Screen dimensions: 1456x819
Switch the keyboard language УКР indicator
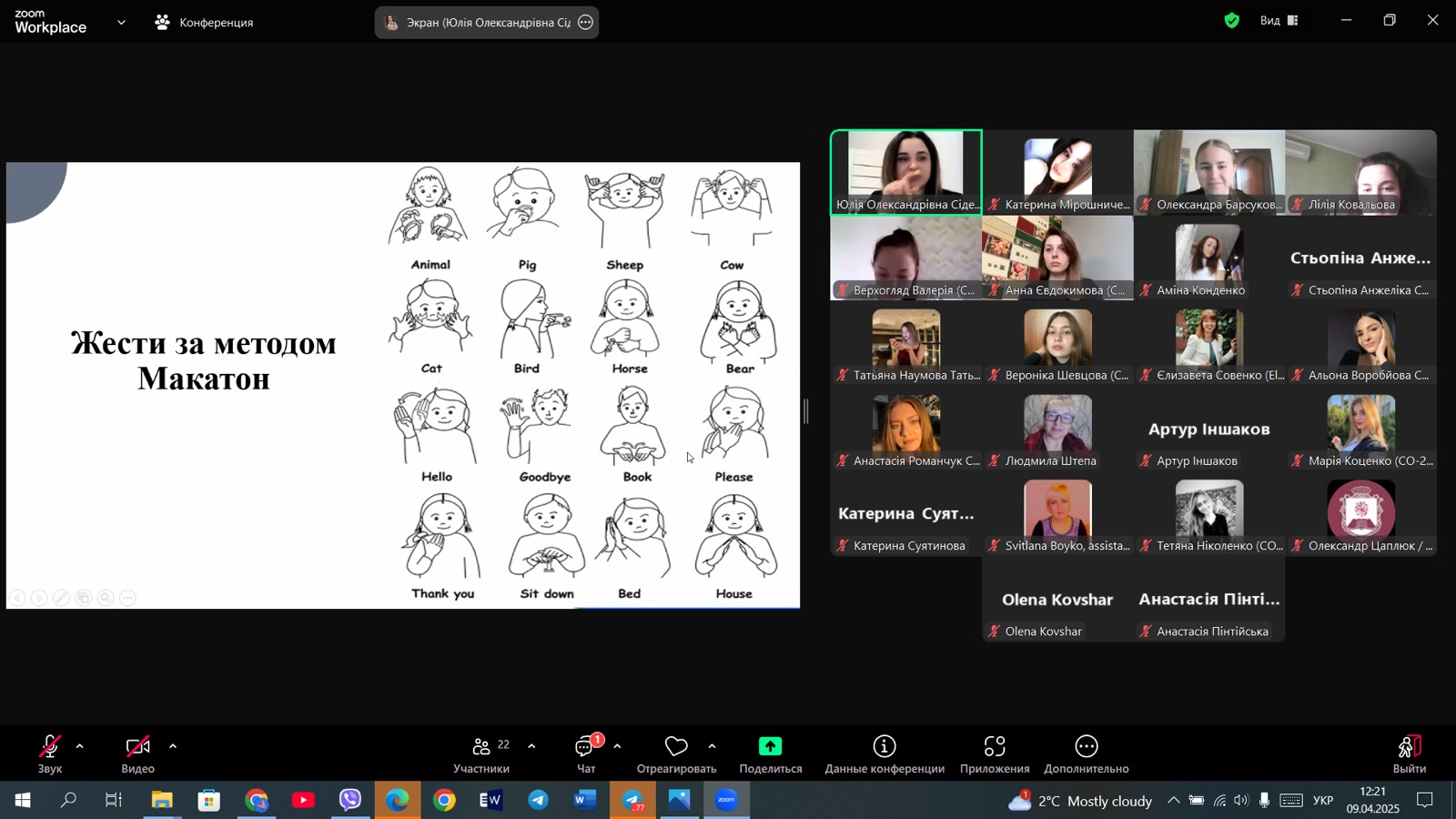point(1323,801)
